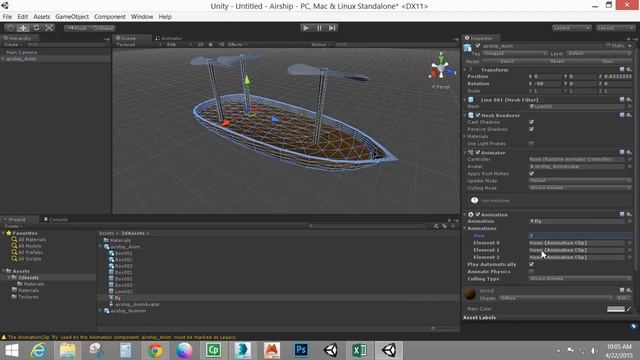Image resolution: width=640 pixels, height=360 pixels.
Task: Toggle Cast Shadows checkbox
Action: 531,122
